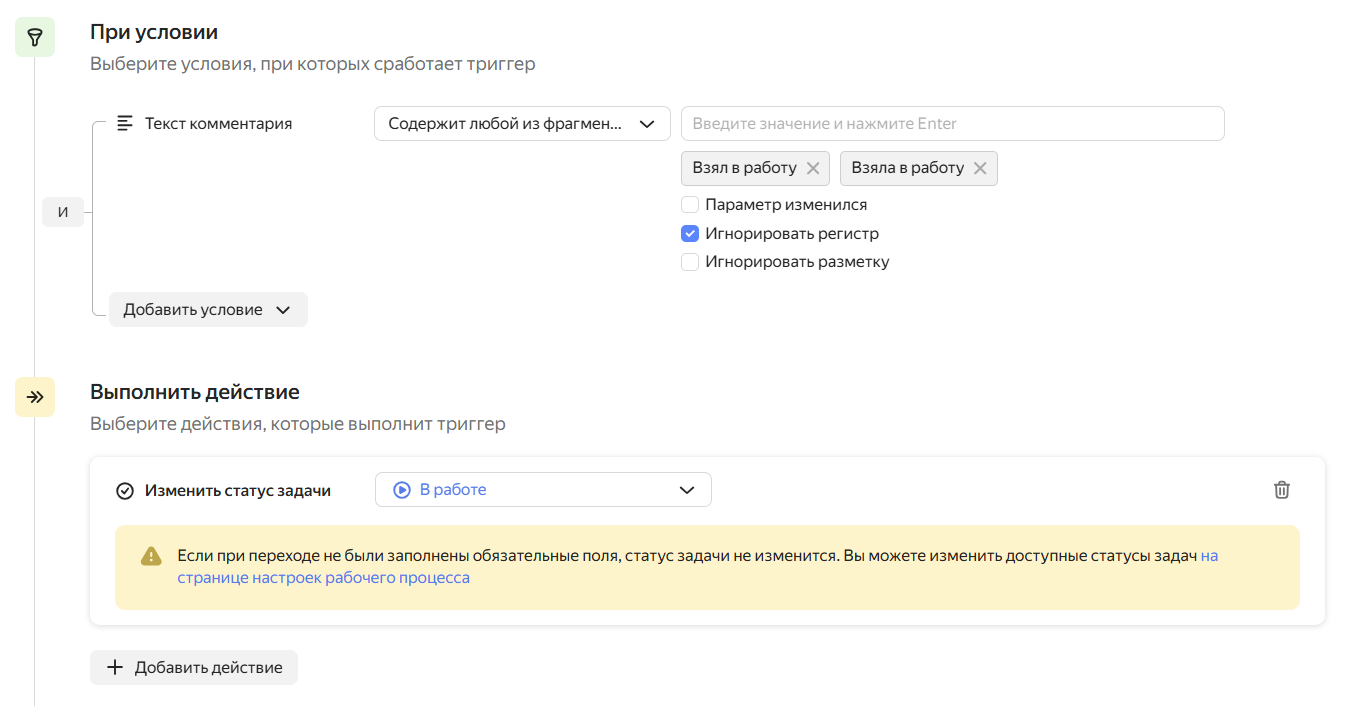This screenshot has height=706, width=1355.
Task: Click the warning triangle icon in the notice
Action: click(x=151, y=556)
